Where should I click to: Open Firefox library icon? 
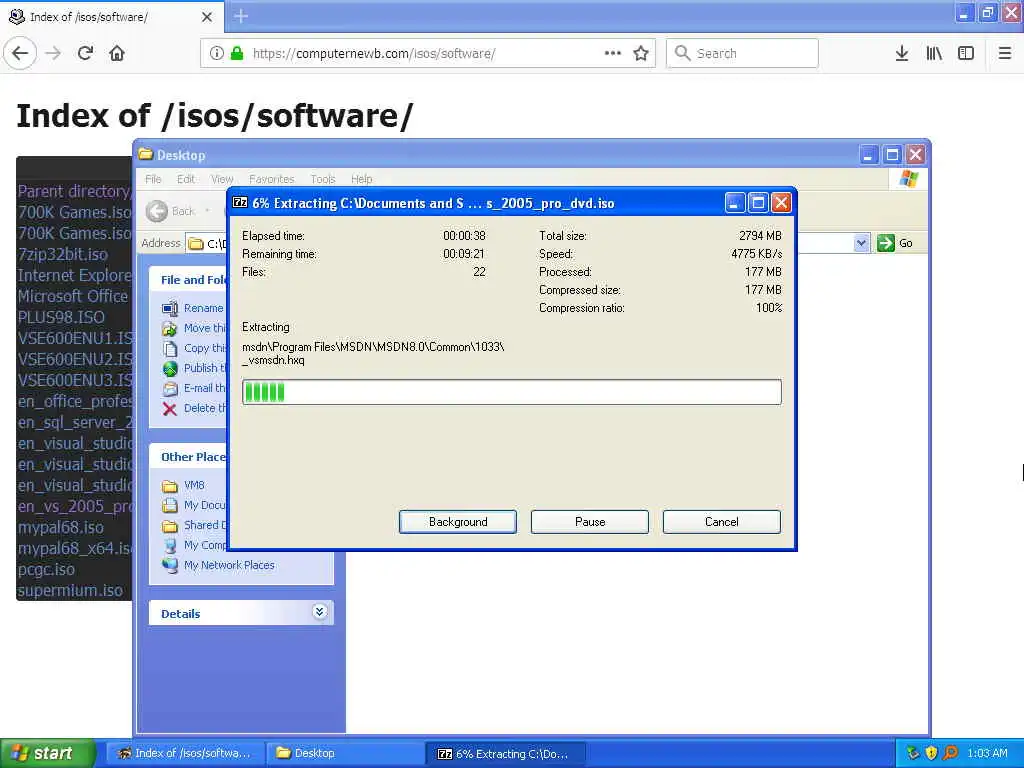934,53
